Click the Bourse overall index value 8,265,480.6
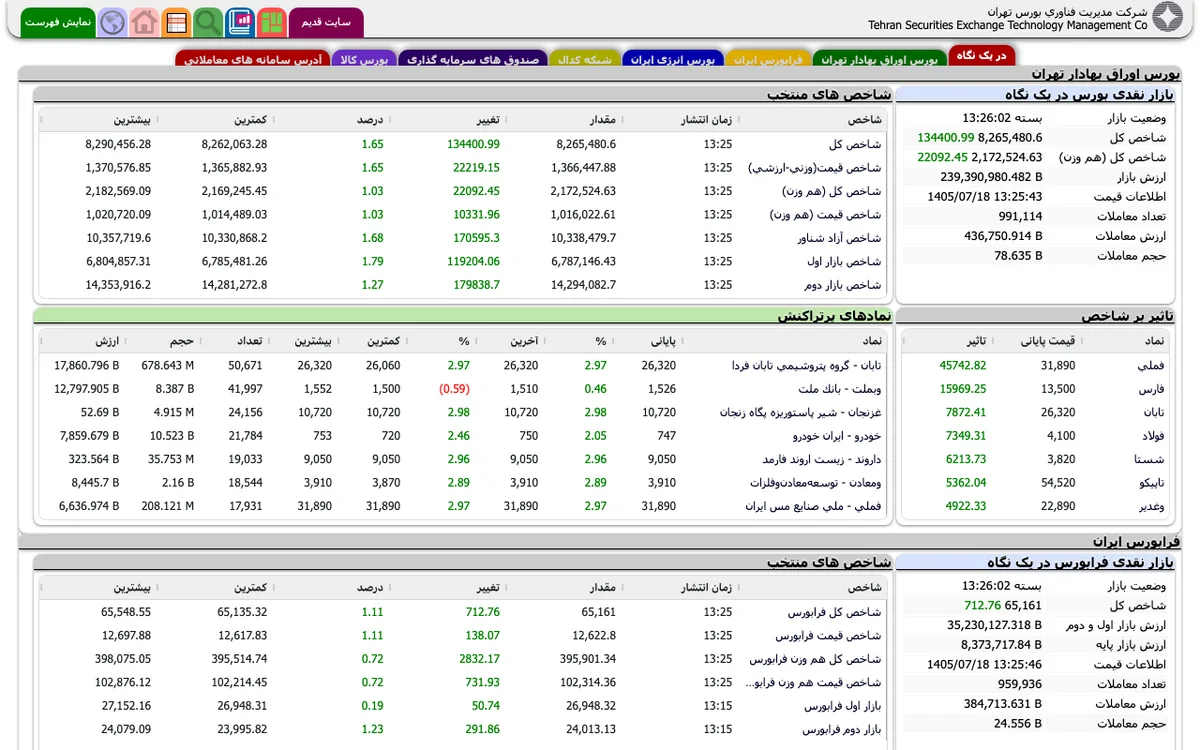Screen dimensions: 1200x750 1010,138
